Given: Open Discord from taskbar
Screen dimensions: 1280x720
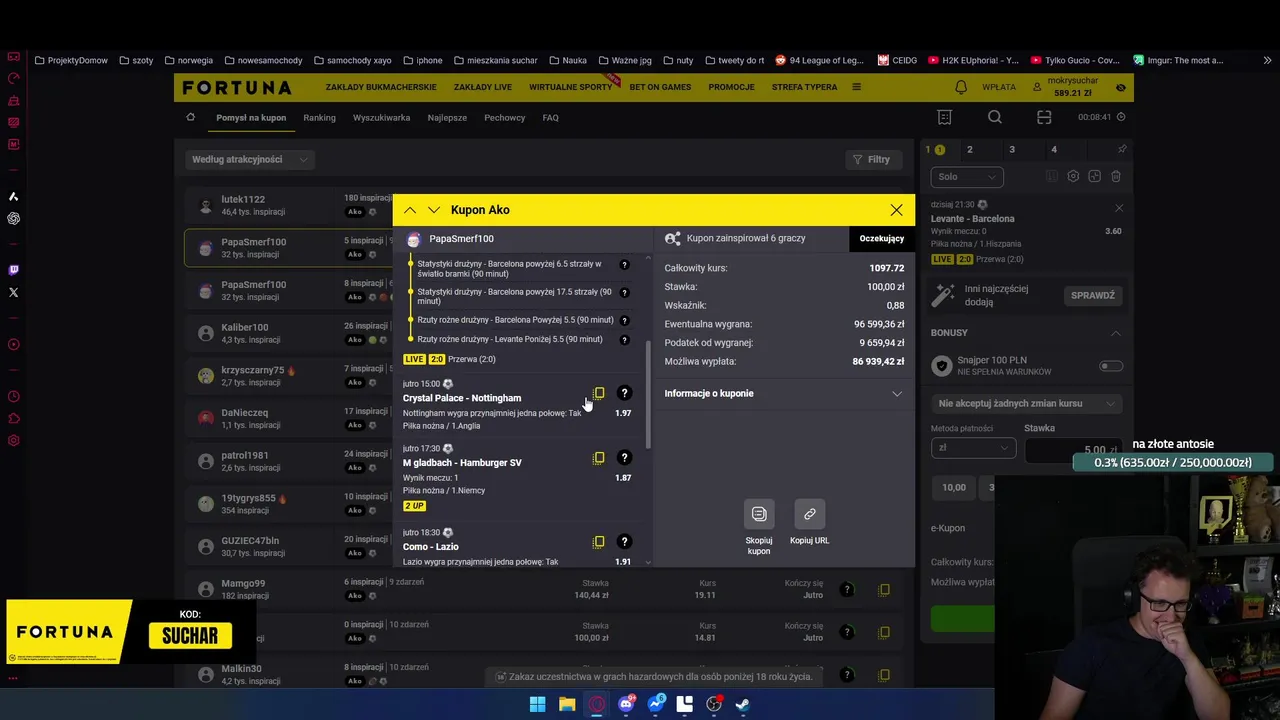Looking at the screenshot, I should pos(626,704).
